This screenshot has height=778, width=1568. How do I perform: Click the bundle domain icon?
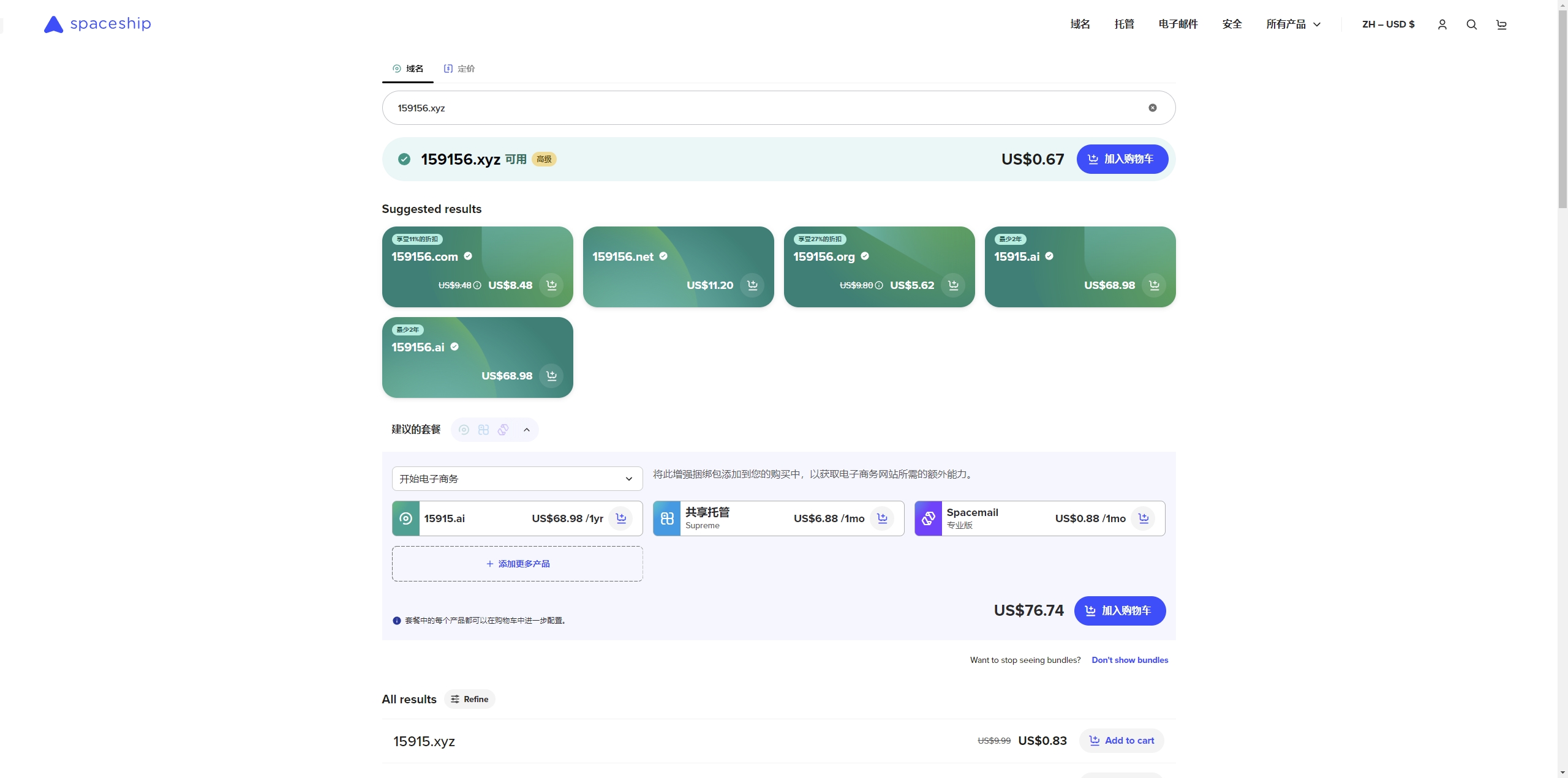(x=464, y=430)
